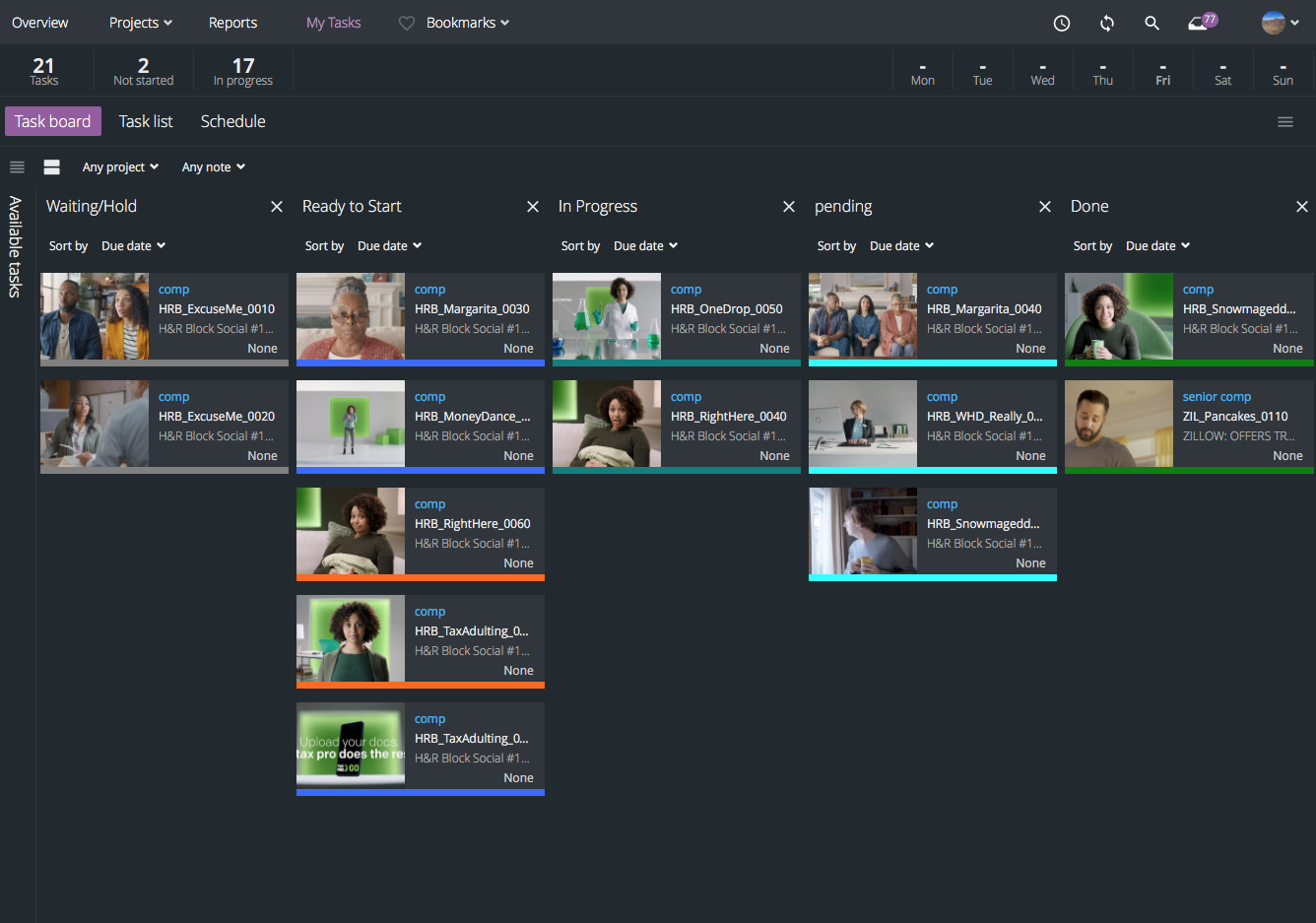Image resolution: width=1316 pixels, height=923 pixels.
Task: Click the bookmarks heart icon
Action: point(405,22)
